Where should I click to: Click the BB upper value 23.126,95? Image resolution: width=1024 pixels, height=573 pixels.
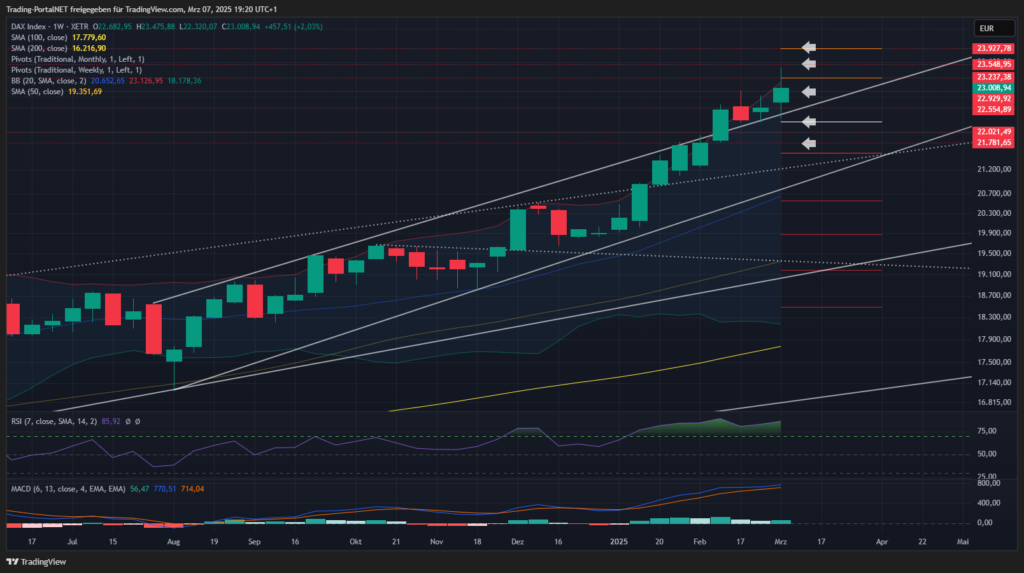(146, 81)
